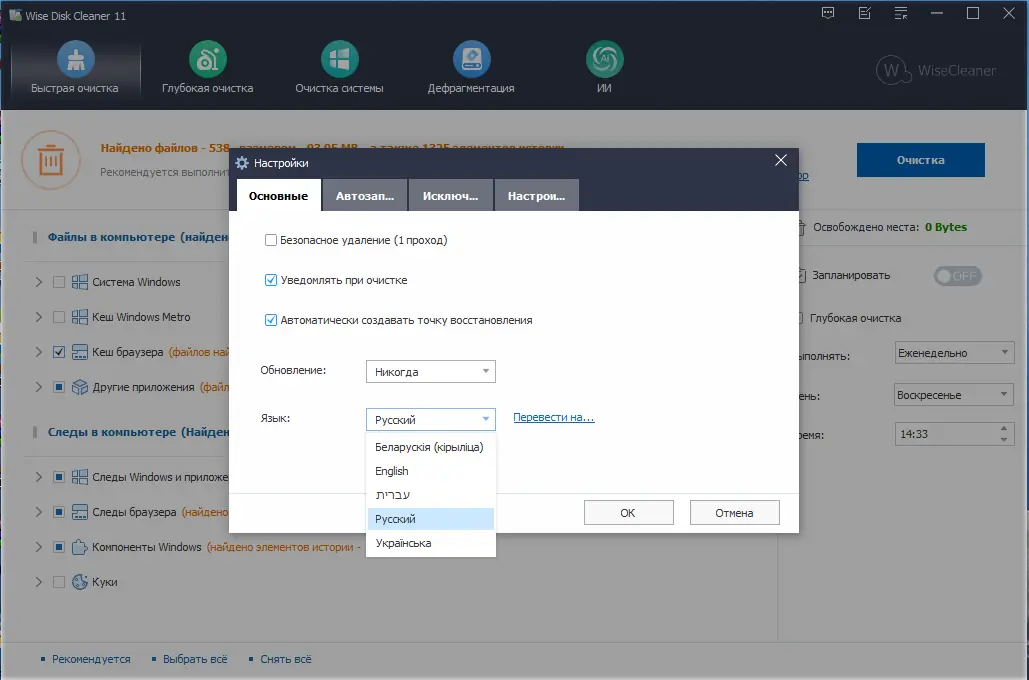Image resolution: width=1029 pixels, height=680 pixels.
Task: Click Рекомендуется selection link
Action: pyautogui.click(x=91, y=659)
